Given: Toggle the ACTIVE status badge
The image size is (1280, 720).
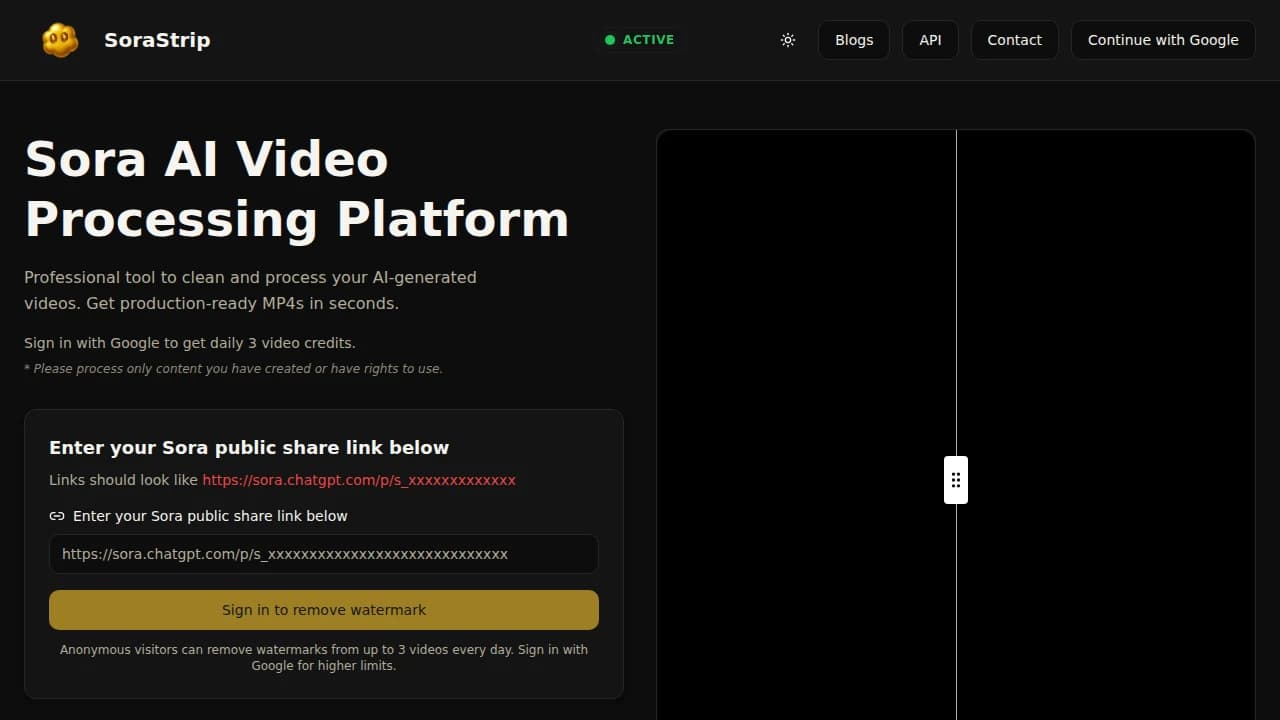Looking at the screenshot, I should (x=639, y=40).
